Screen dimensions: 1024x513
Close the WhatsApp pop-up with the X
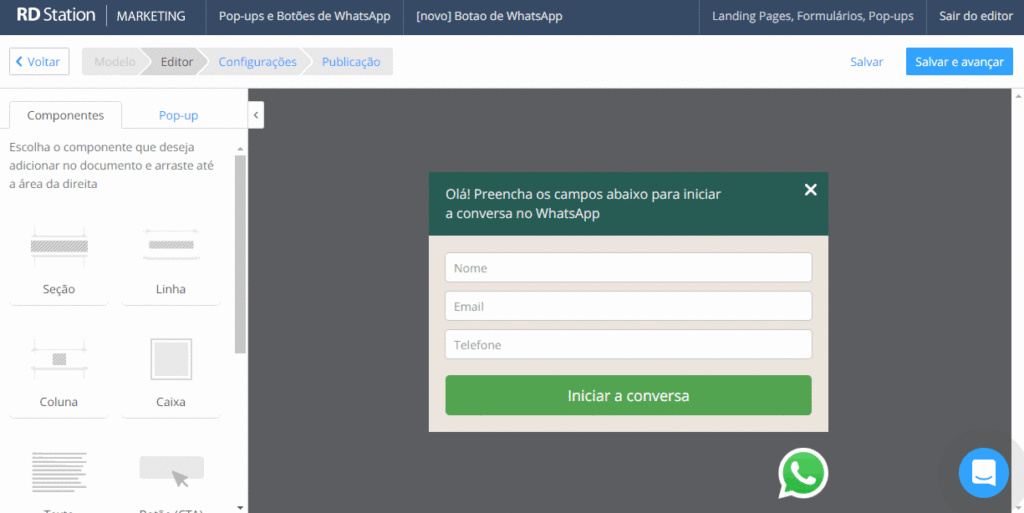(810, 189)
